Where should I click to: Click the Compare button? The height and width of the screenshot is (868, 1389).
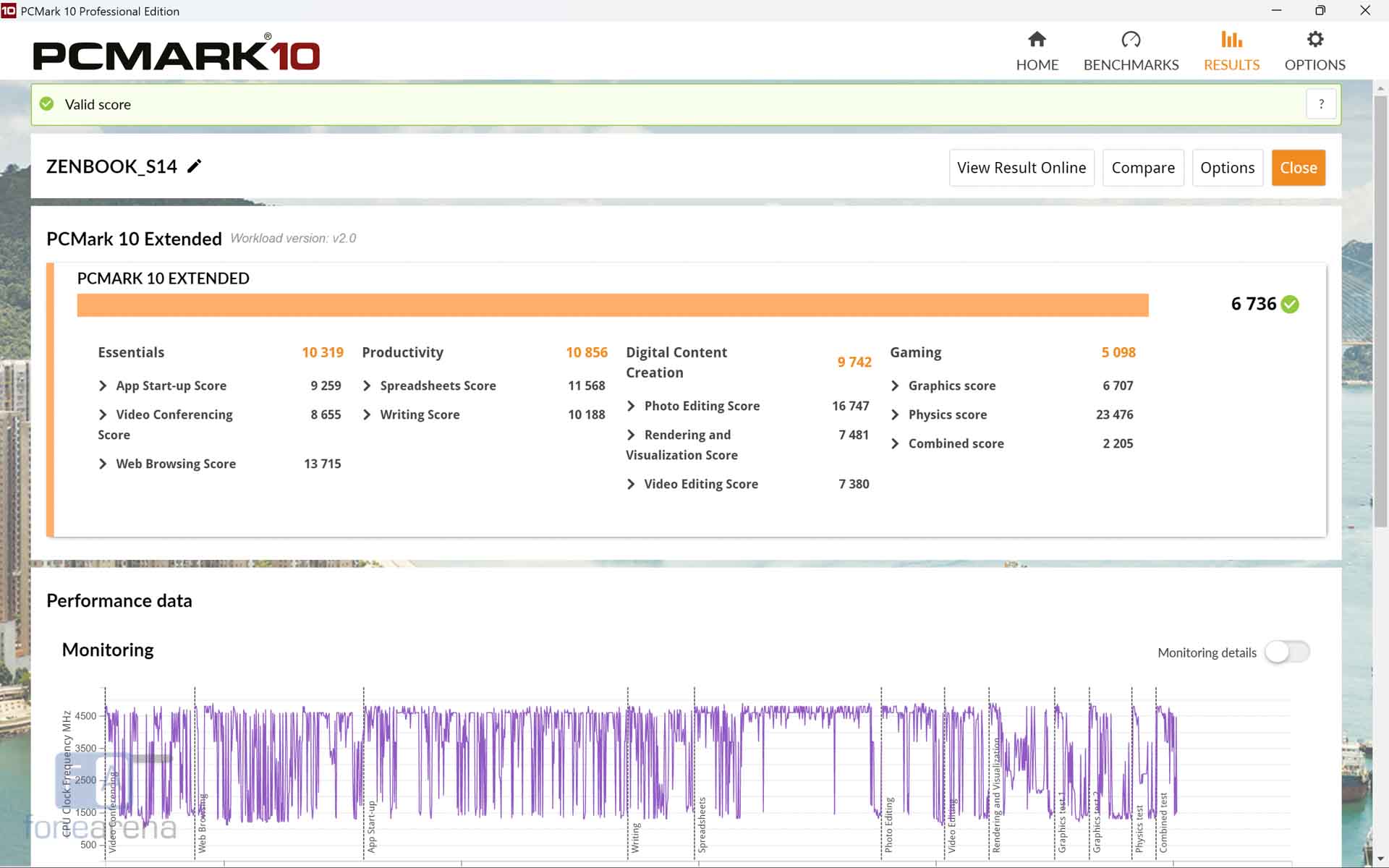[x=1143, y=168]
